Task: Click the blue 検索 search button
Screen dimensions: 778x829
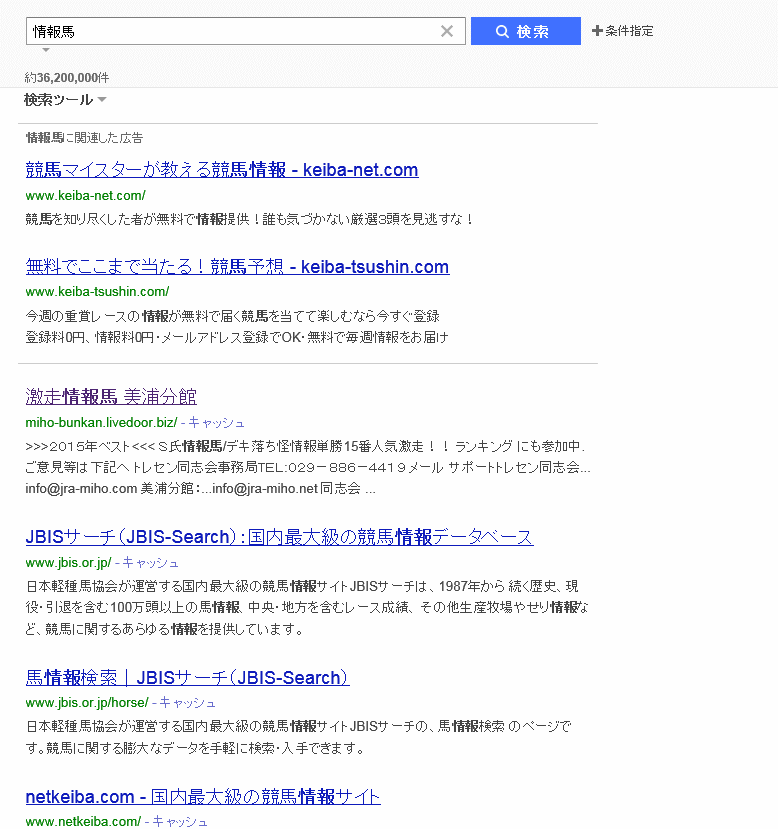Action: pyautogui.click(x=525, y=31)
